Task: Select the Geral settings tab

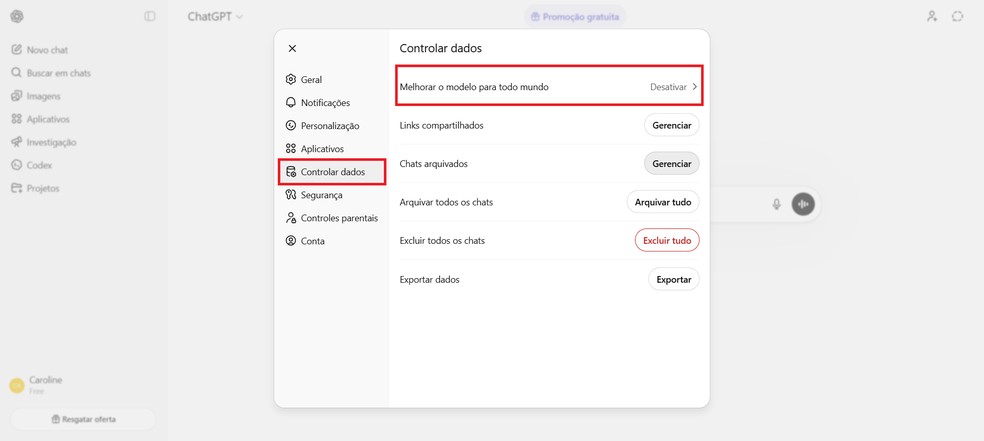Action: point(310,80)
